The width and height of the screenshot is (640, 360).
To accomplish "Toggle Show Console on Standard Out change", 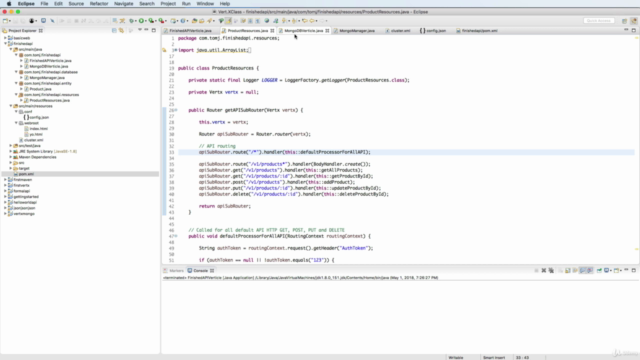I will pos(582,270).
